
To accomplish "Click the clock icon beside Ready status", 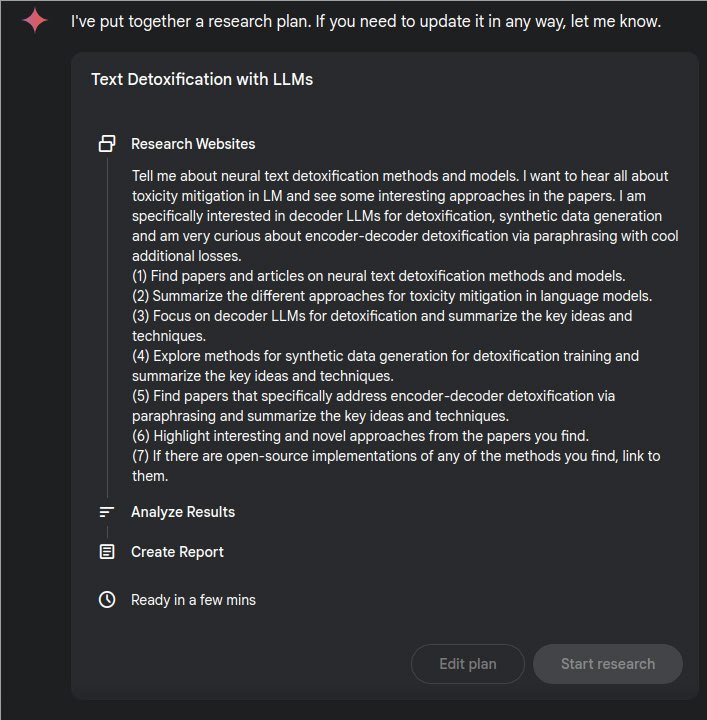I will tap(107, 600).
